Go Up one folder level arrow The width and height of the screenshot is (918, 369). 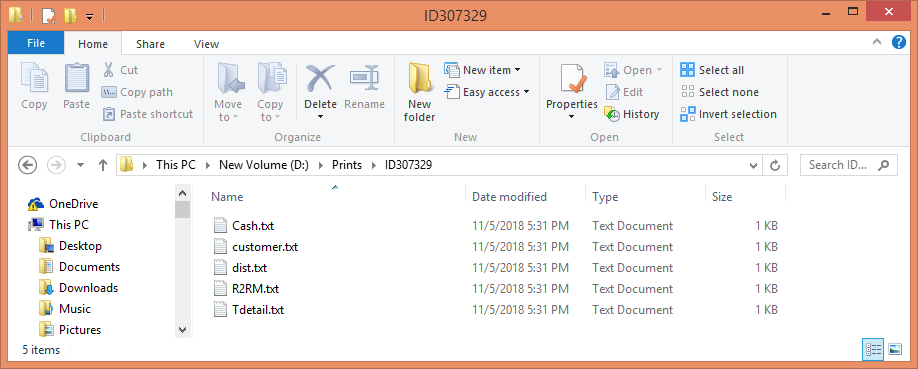pyautogui.click(x=103, y=165)
